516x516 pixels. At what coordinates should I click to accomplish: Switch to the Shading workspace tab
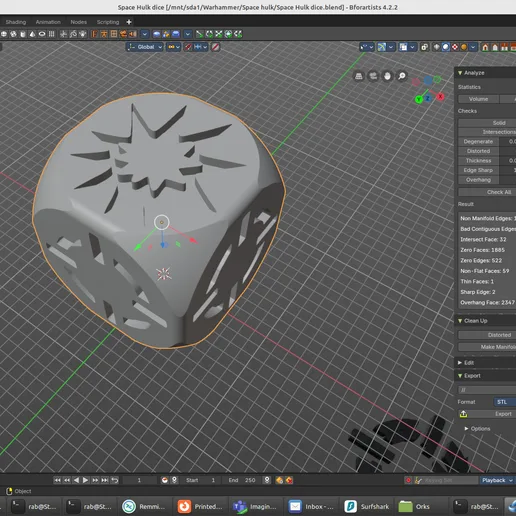tap(16, 22)
